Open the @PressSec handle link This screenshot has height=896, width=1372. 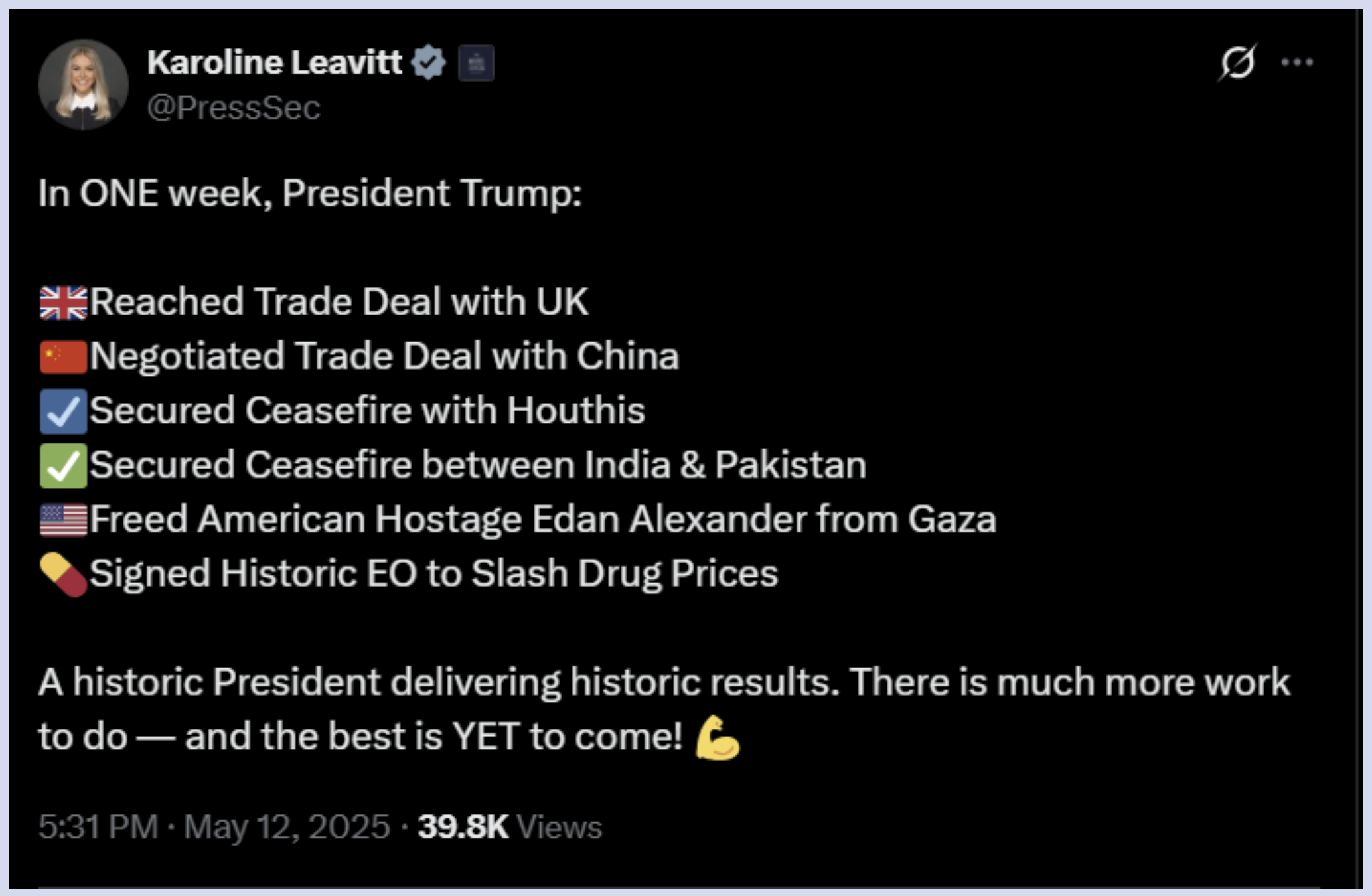pos(234,108)
